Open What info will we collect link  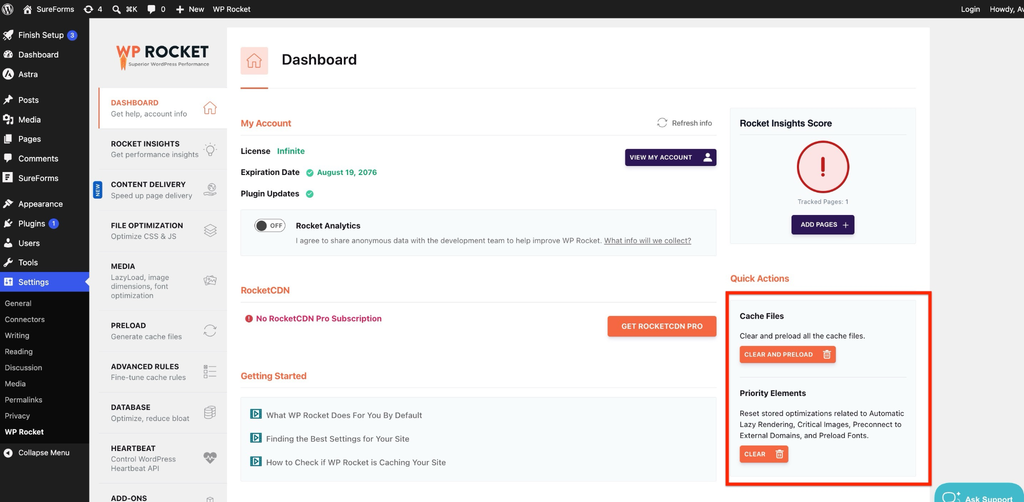click(647, 240)
